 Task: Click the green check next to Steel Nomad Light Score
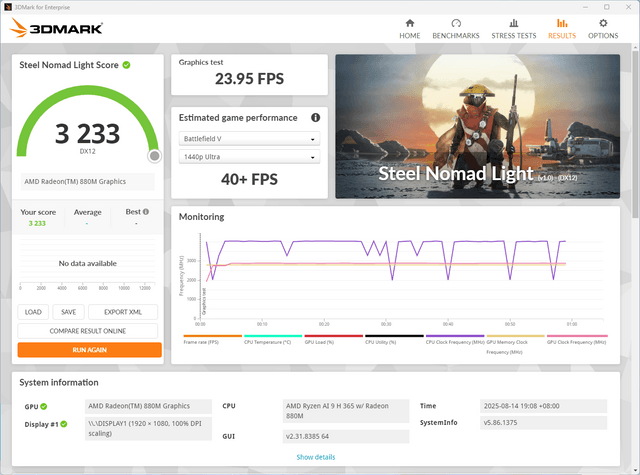click(x=127, y=65)
